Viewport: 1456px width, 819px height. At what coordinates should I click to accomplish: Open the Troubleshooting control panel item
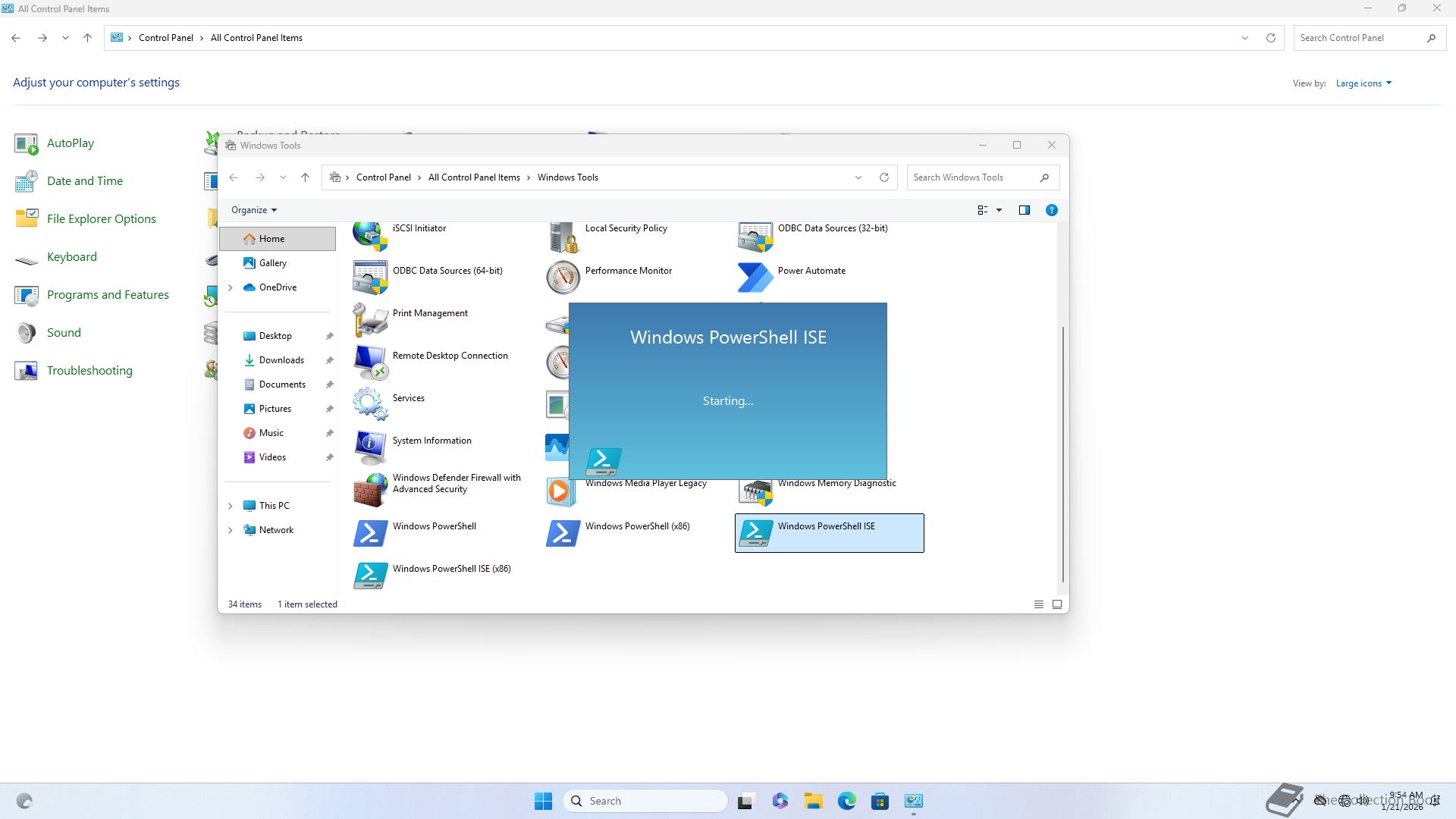[89, 371]
